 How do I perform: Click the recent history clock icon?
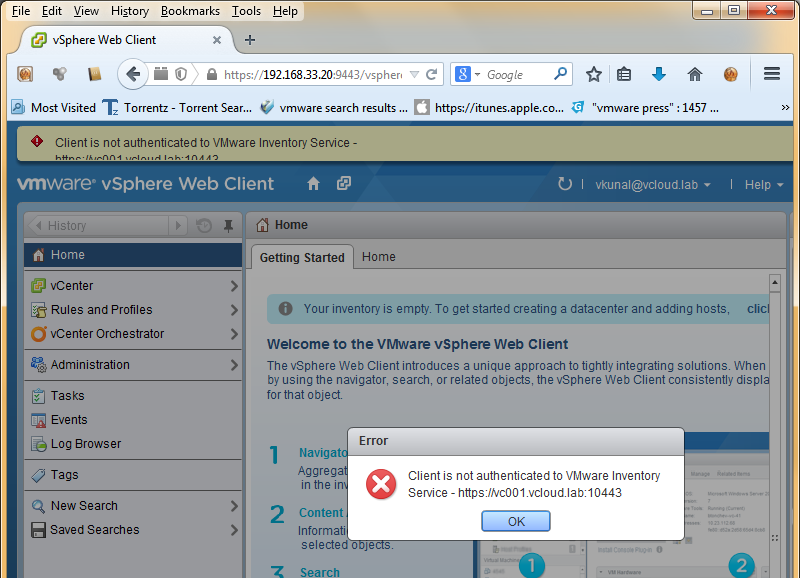point(204,225)
